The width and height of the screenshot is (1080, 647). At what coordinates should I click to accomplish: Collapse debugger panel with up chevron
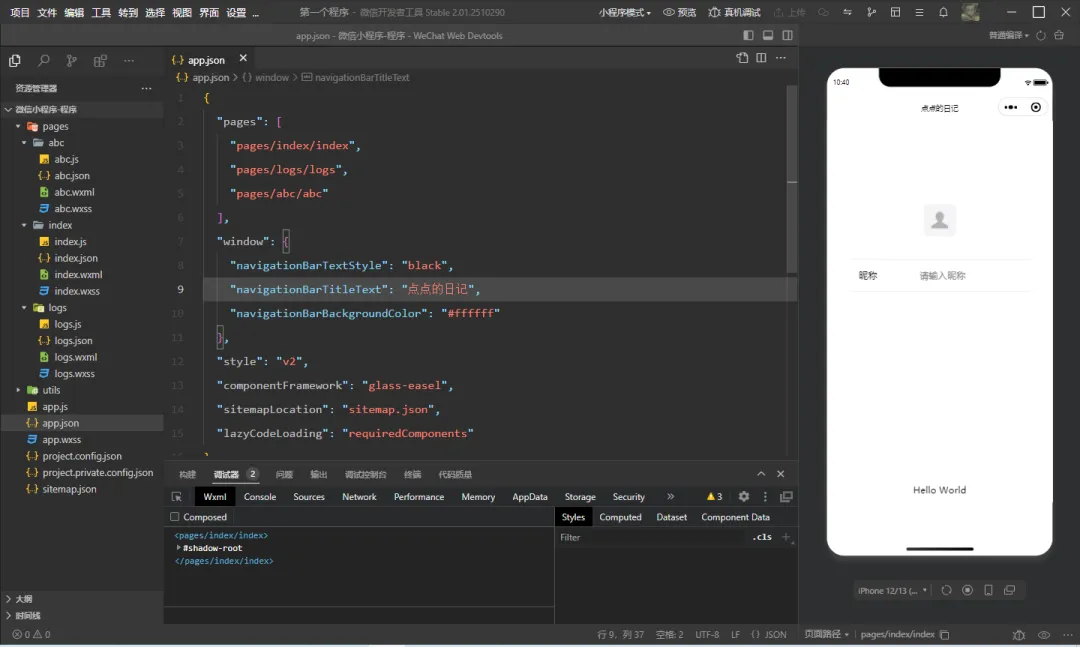click(x=761, y=473)
